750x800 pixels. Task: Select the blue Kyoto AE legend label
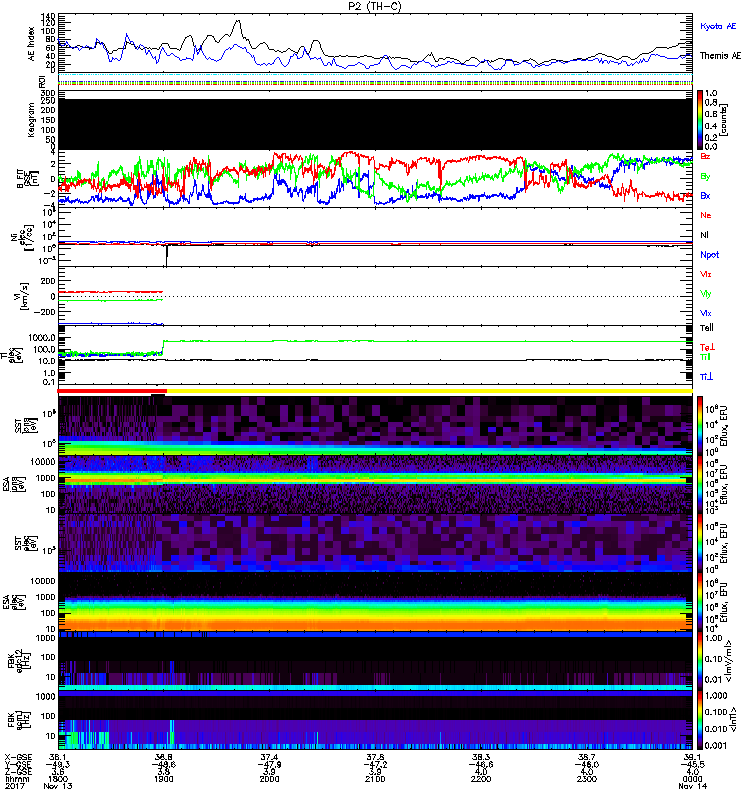pyautogui.click(x=718, y=26)
